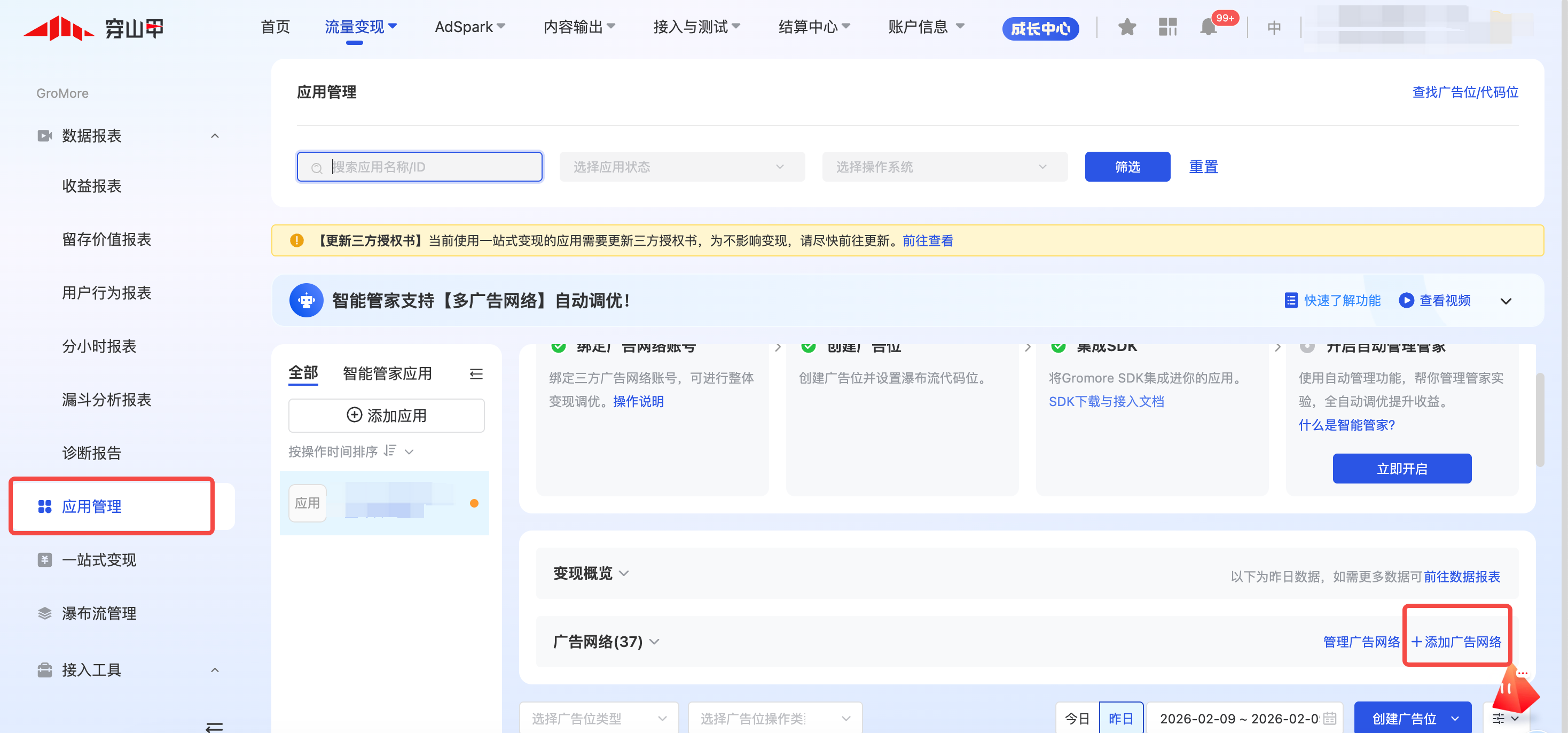Open the 选择应用状态 dropdown
Viewport: 1568px width, 733px height.
(x=682, y=167)
